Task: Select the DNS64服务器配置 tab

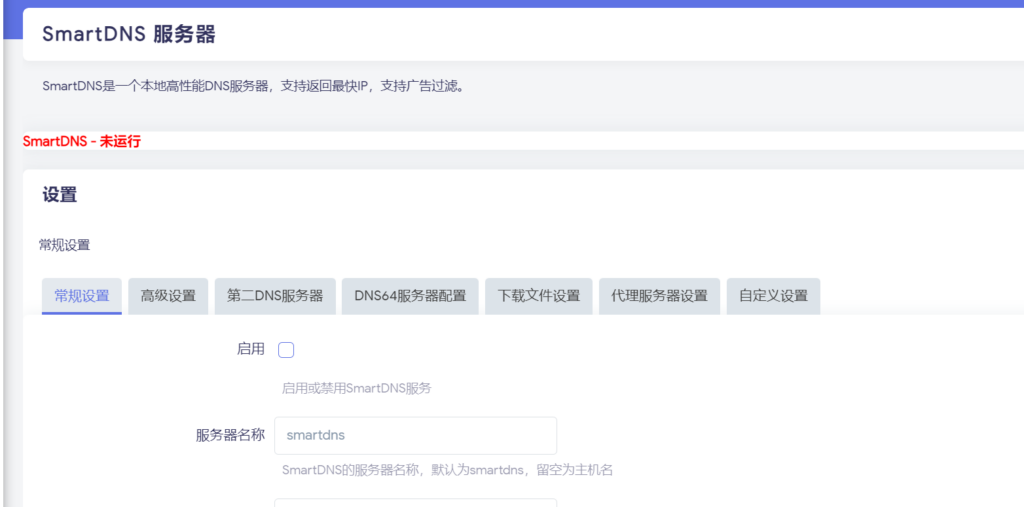Action: 410,296
